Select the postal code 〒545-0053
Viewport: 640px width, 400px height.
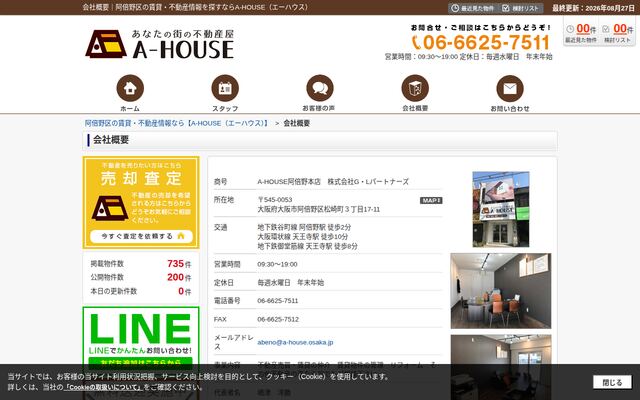click(275, 200)
